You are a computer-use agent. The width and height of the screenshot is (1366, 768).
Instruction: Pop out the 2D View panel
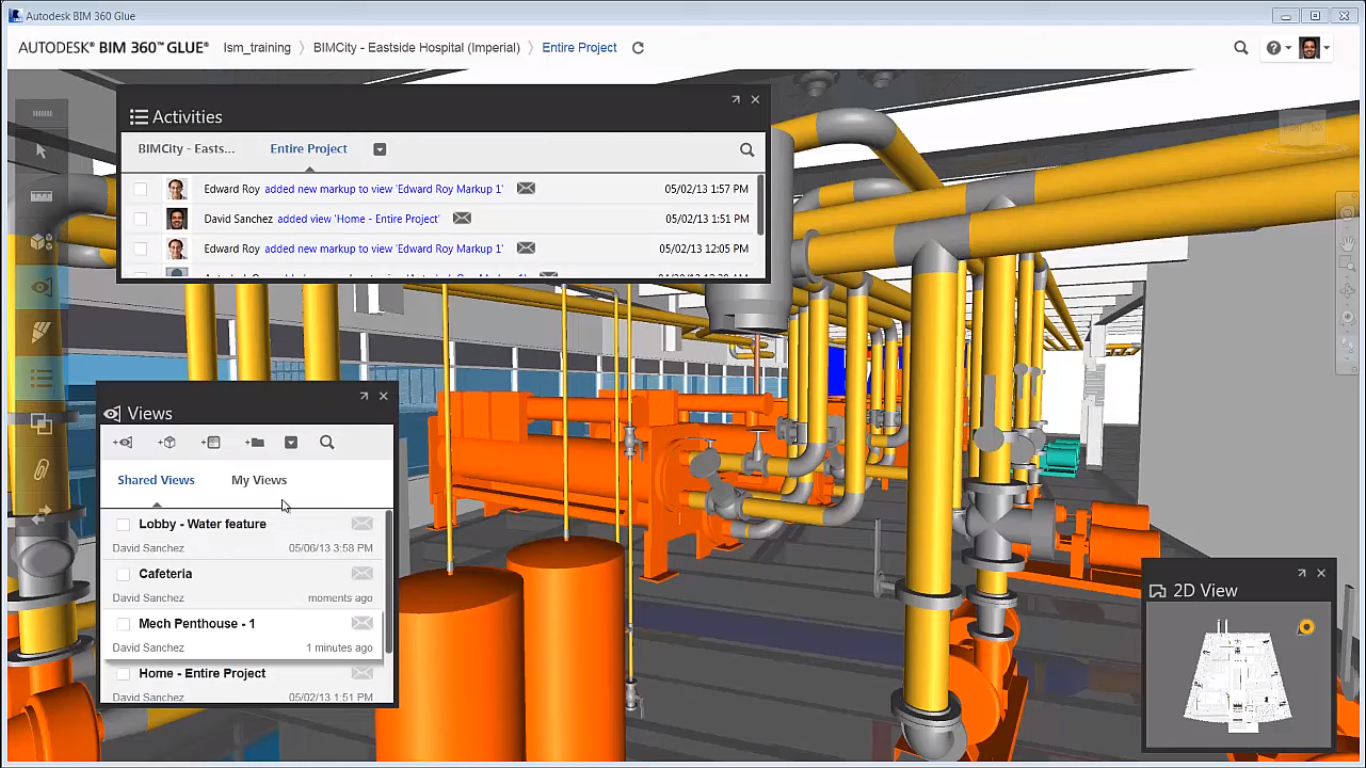(x=1302, y=573)
